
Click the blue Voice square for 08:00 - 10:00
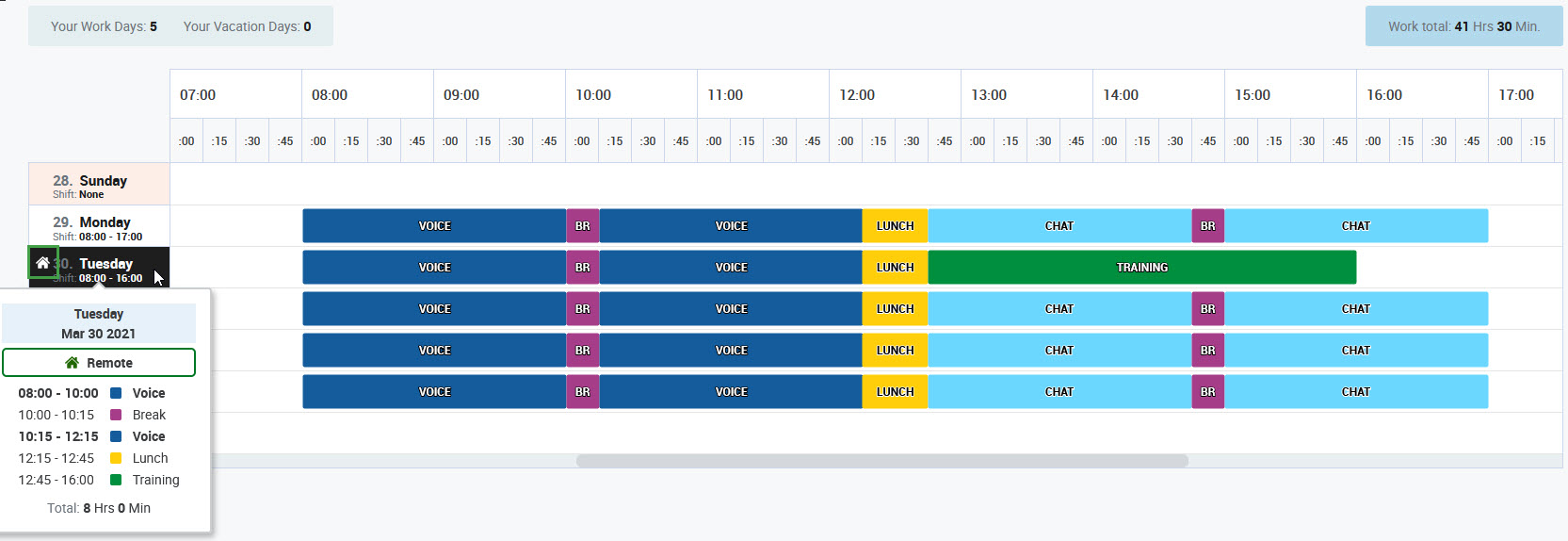(116, 393)
